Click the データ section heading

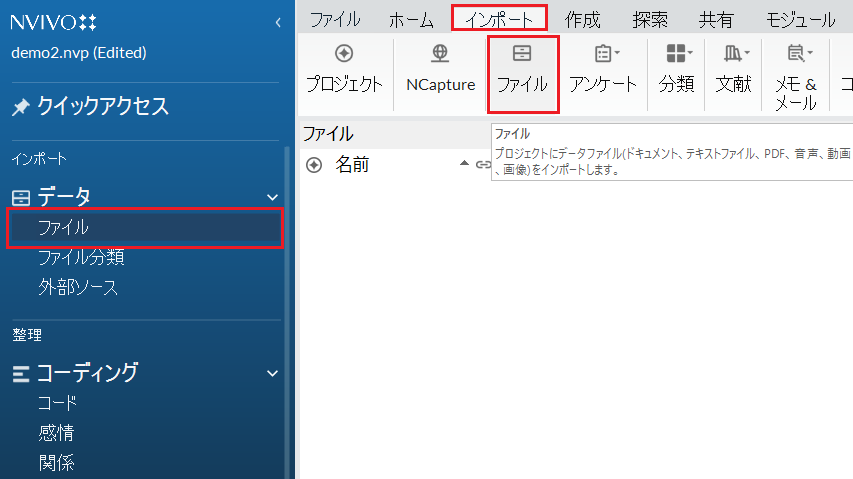64,197
